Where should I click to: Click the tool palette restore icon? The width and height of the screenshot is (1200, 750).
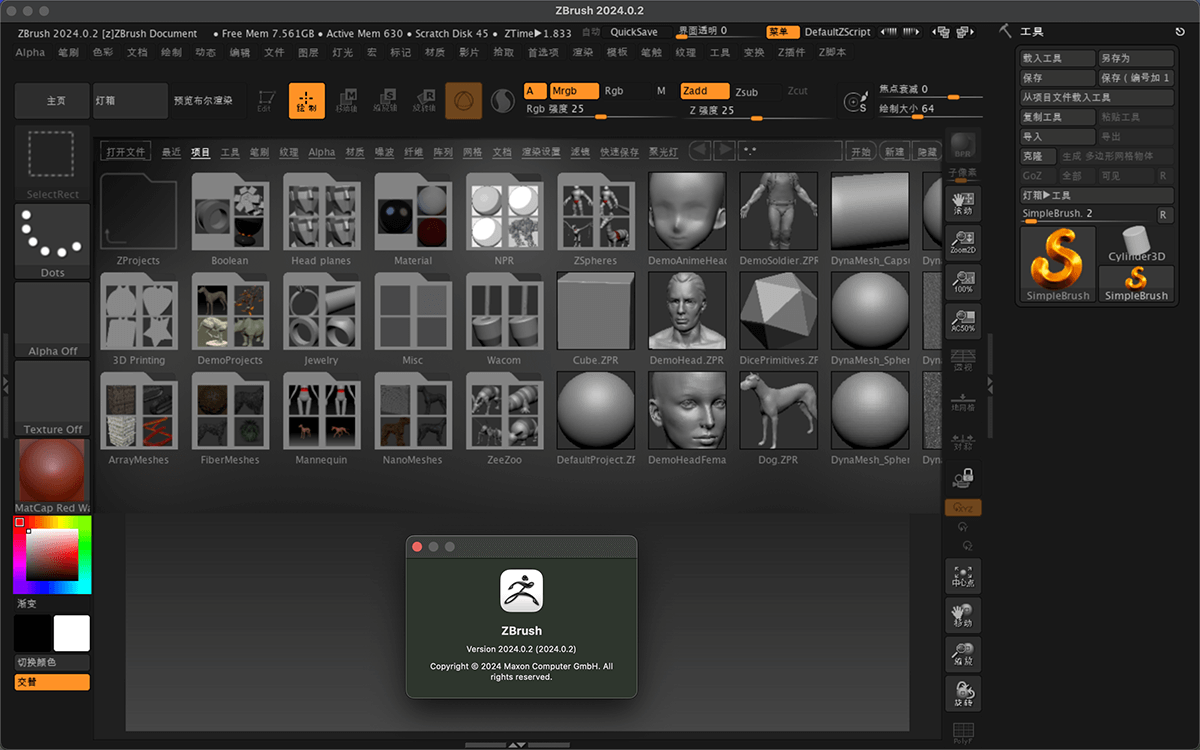(x=1180, y=32)
